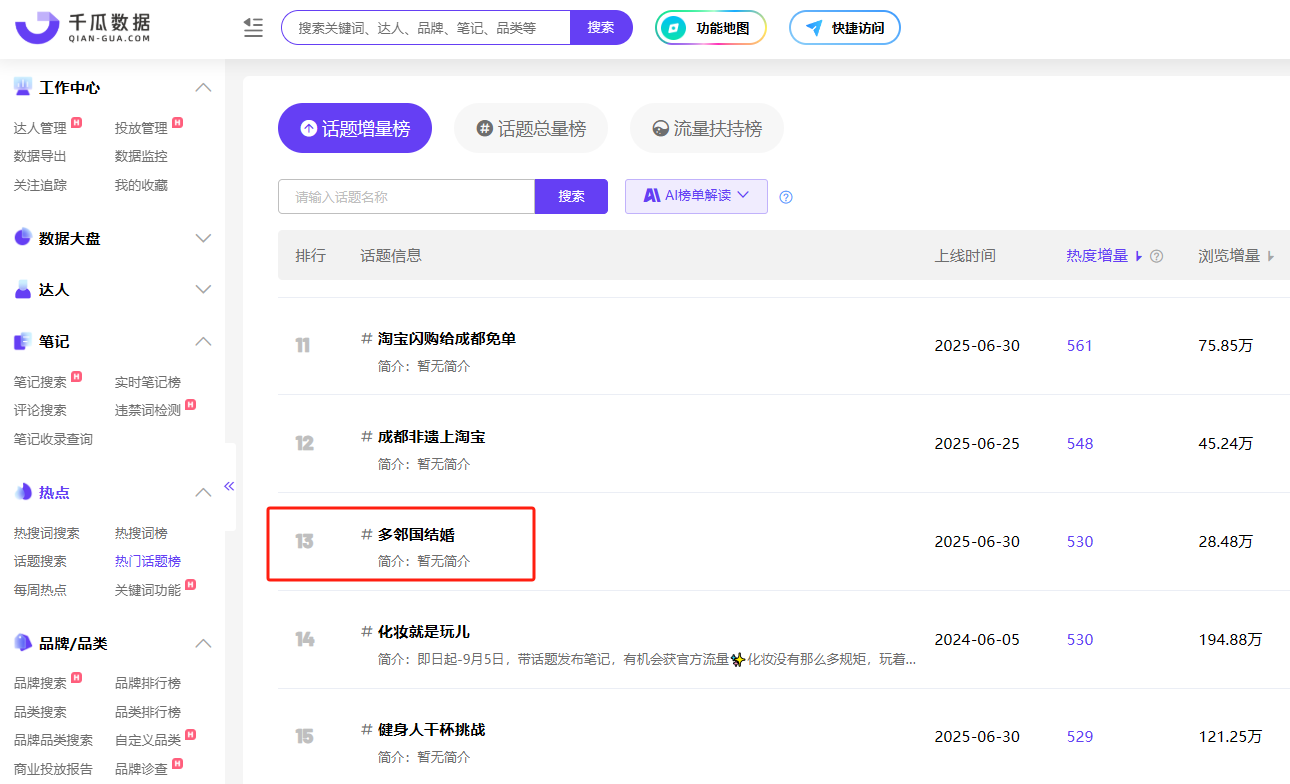Viewport: 1290px width, 784px height.
Task: Open the AI榜单解读 dropdown
Action: coord(696,196)
